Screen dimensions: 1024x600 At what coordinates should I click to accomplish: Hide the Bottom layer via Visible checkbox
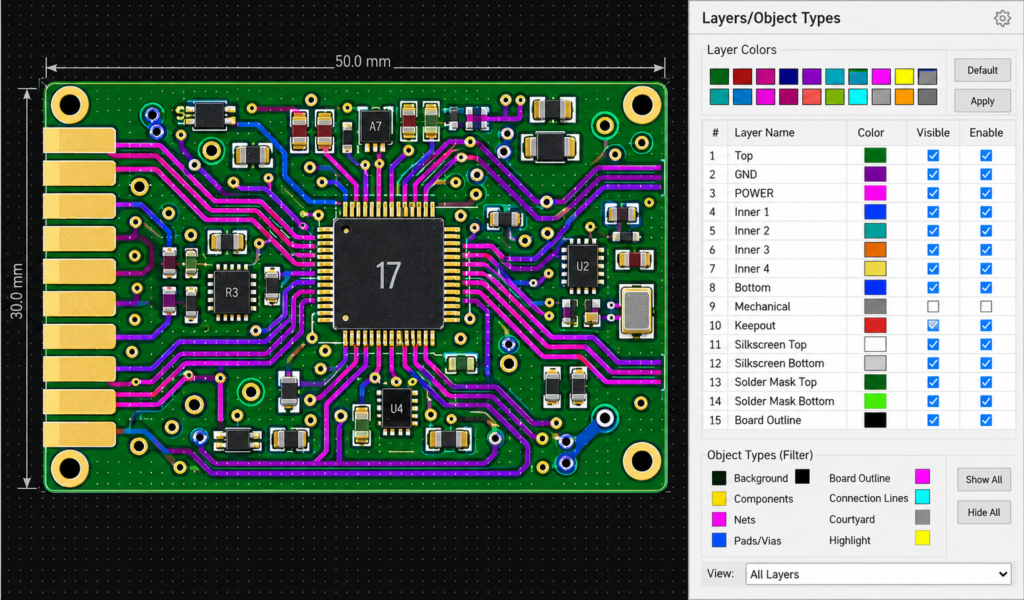933,287
